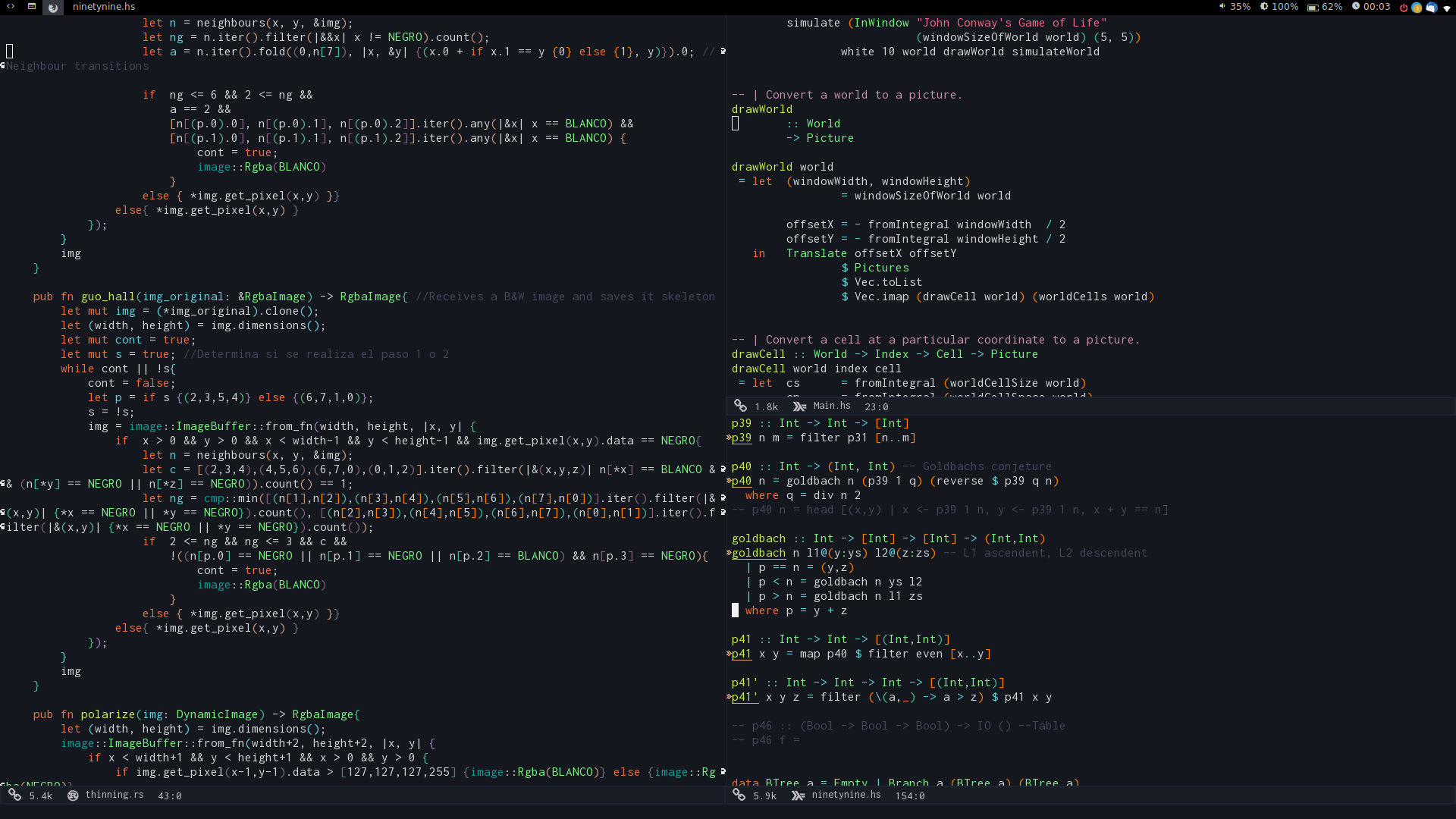Click the chain icon in ninetynine.hs modeline
The image size is (1456, 819).
point(739,795)
